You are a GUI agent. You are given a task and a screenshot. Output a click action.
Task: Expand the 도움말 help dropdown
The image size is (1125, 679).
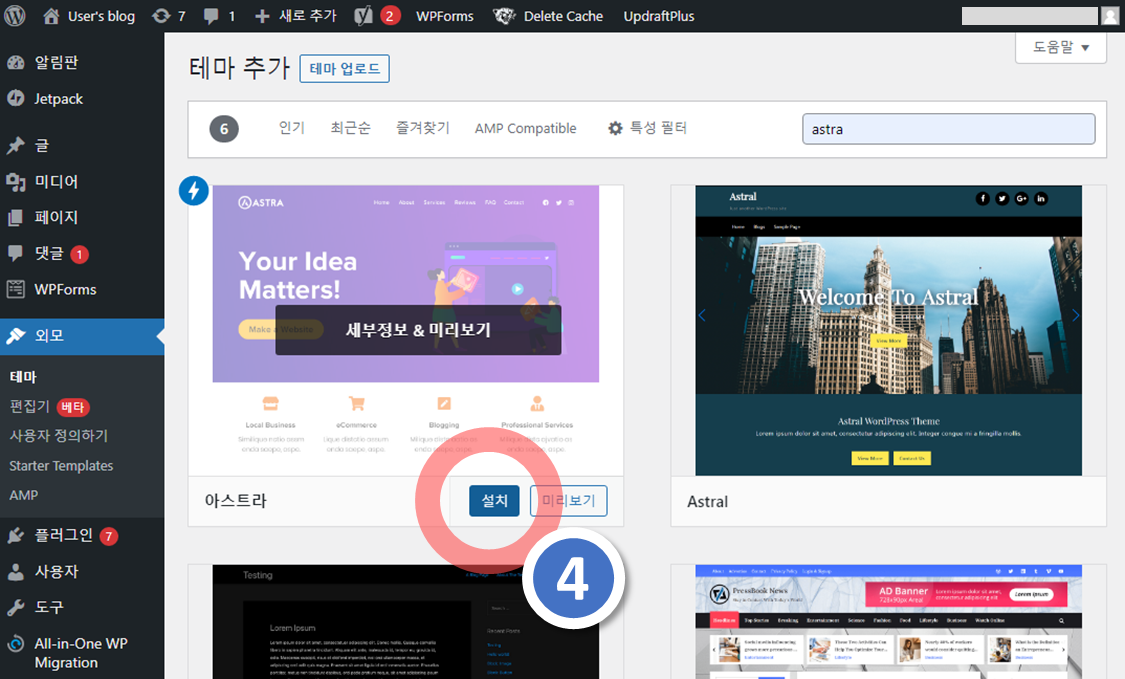[1060, 47]
